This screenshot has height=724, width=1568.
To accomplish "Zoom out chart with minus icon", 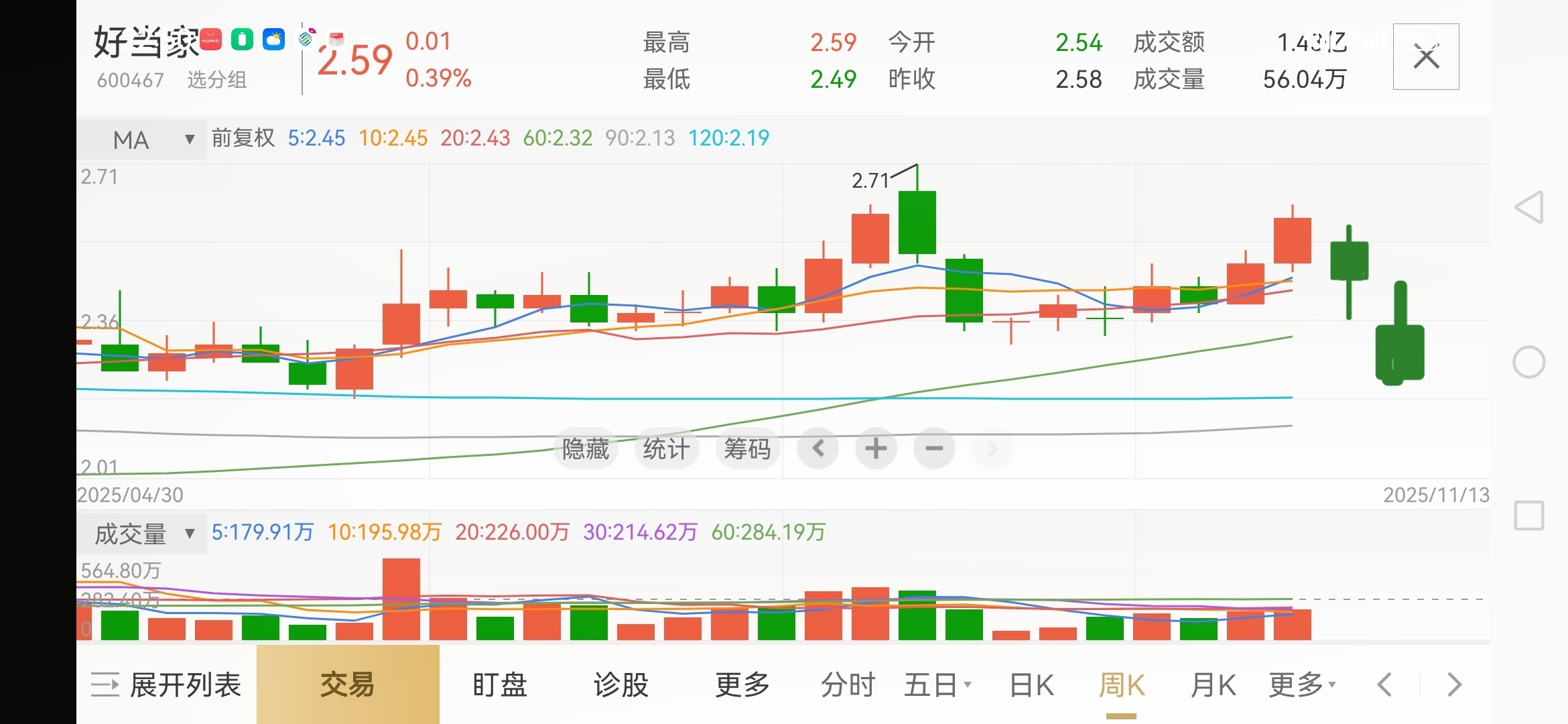I will [934, 448].
